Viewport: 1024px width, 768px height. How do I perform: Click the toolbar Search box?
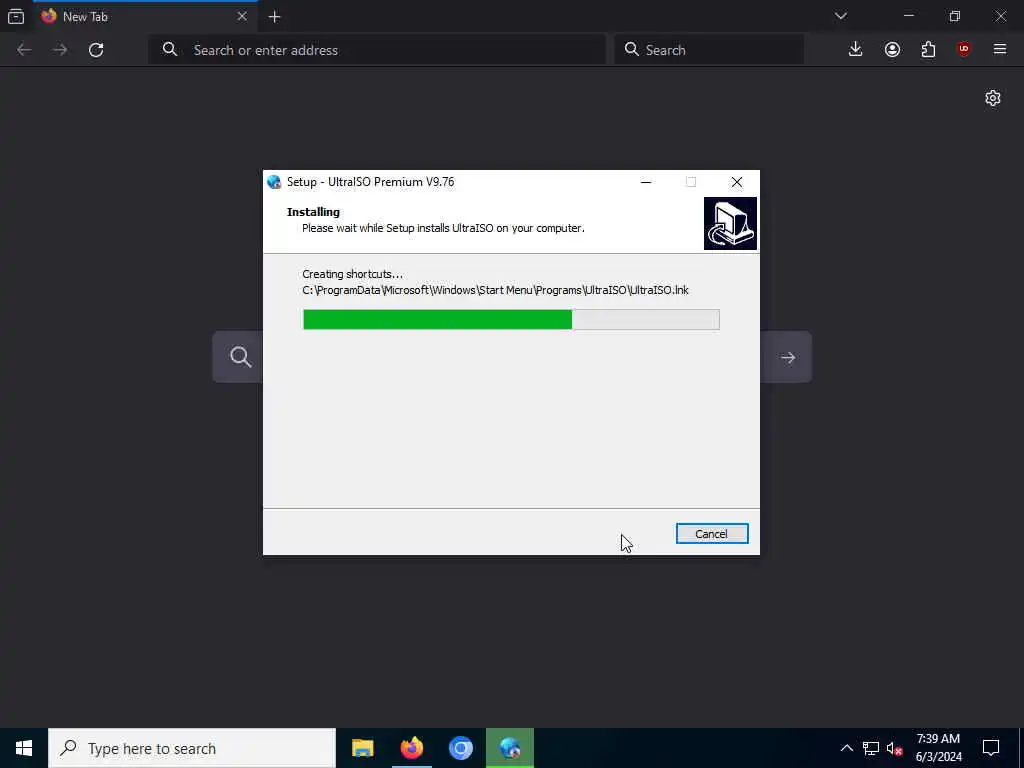[x=709, y=50]
